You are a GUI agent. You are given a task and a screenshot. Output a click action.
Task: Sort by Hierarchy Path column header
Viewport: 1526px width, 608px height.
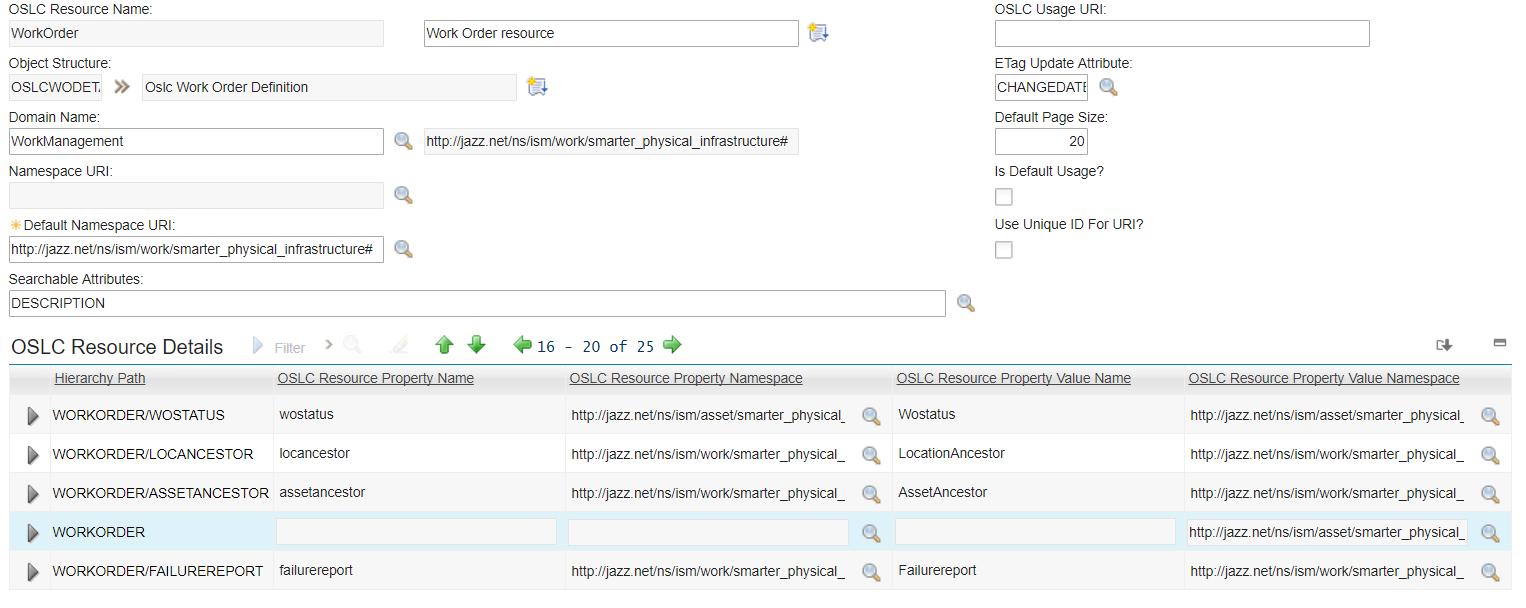point(99,378)
